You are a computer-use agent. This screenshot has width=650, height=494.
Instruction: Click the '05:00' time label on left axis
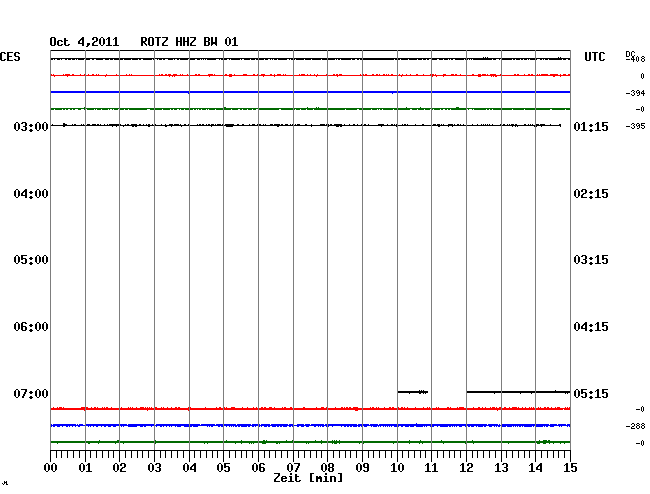tap(31, 260)
